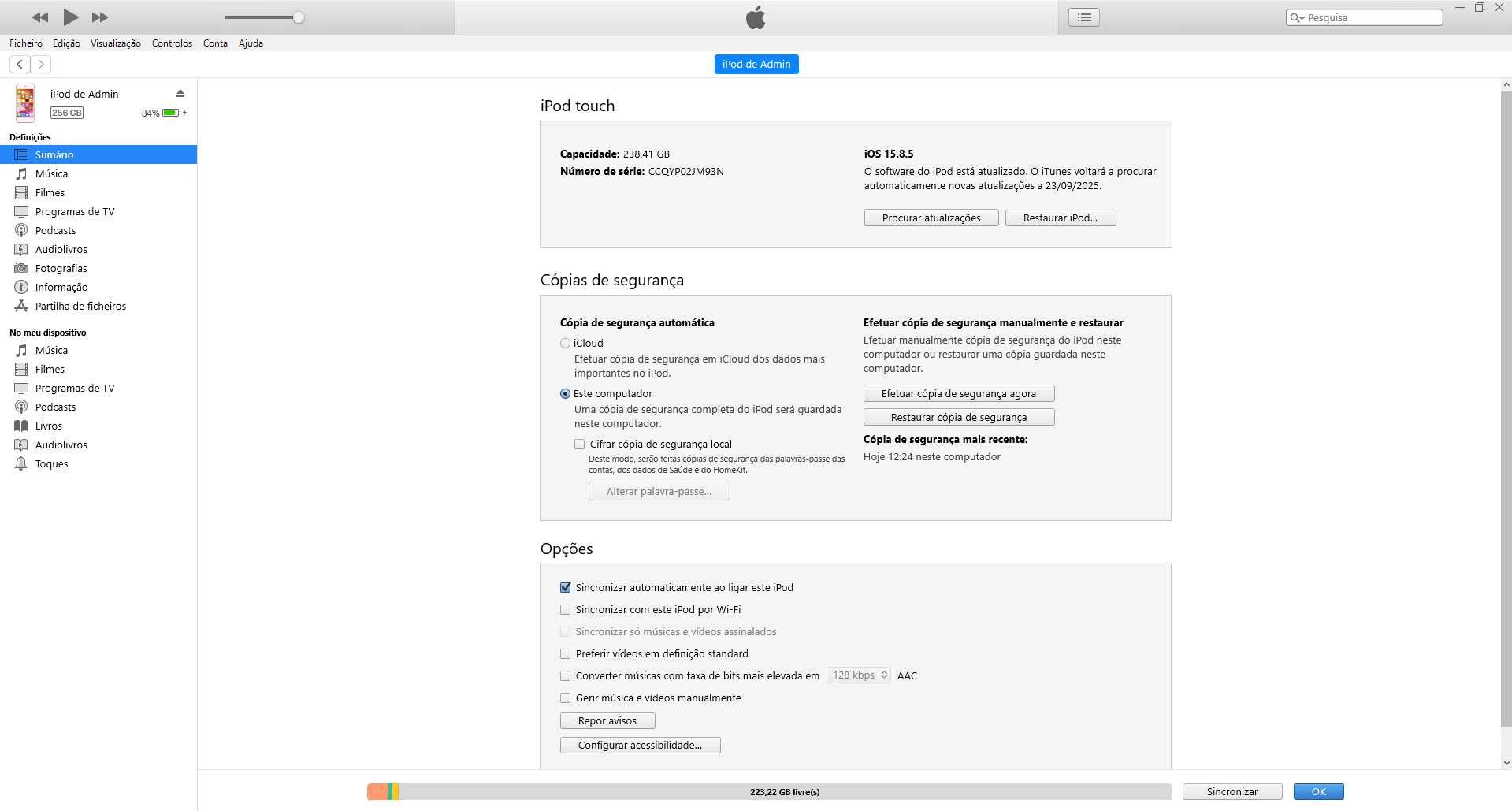Click Audiolivros icon under No meu dispositivo
Viewport: 1512px width, 811px height.
click(21, 445)
